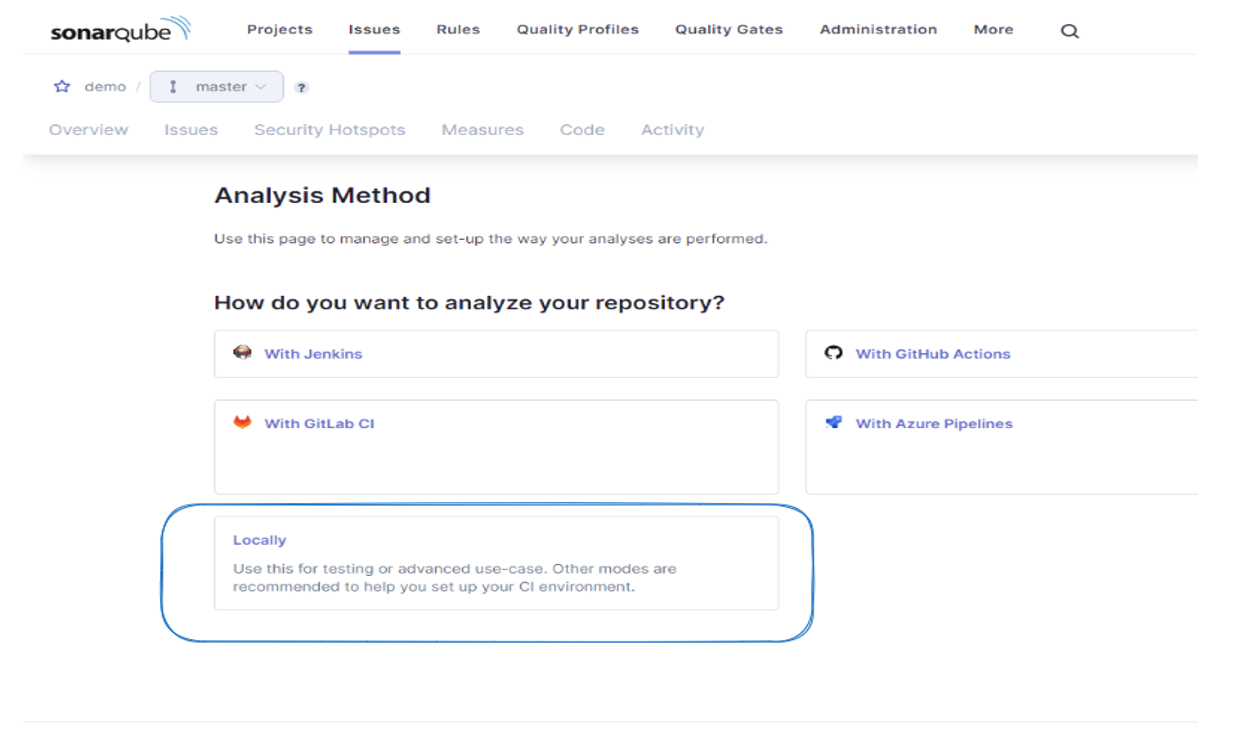This screenshot has width=1250, height=740.
Task: Go to Quality Profiles
Action: pos(577,30)
